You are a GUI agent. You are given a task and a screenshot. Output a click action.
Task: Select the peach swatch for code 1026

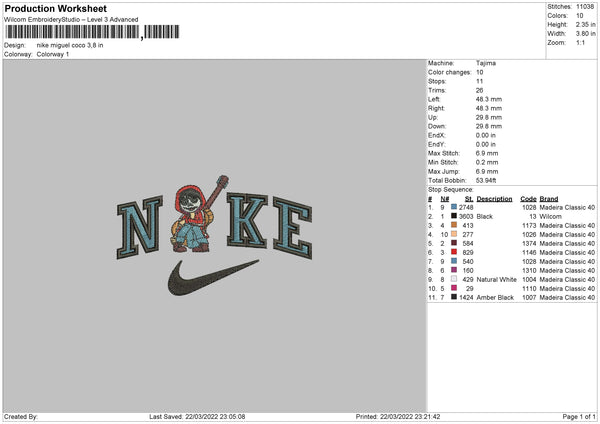tap(454, 234)
